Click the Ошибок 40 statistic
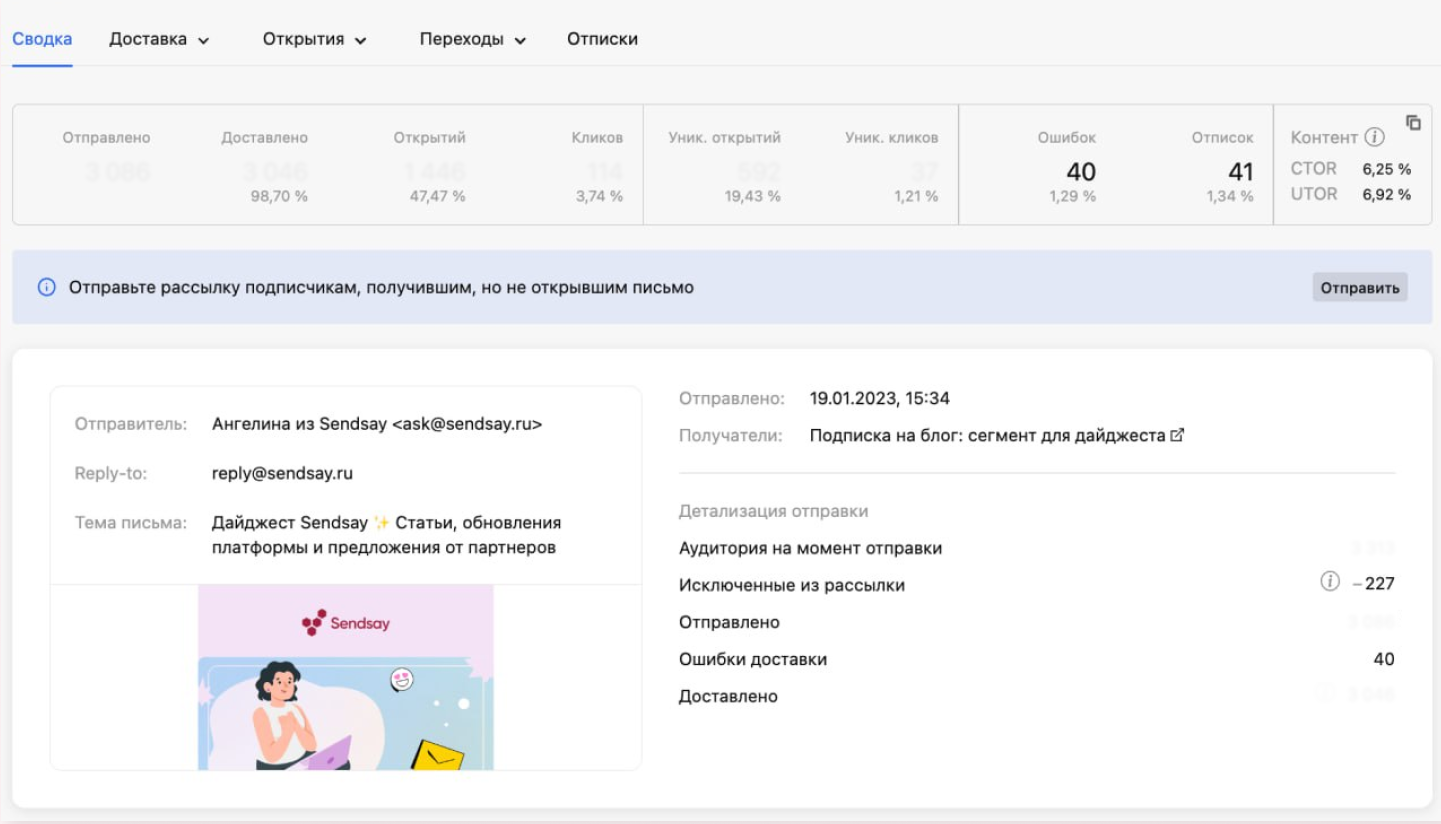1441x824 pixels. pyautogui.click(x=1067, y=167)
